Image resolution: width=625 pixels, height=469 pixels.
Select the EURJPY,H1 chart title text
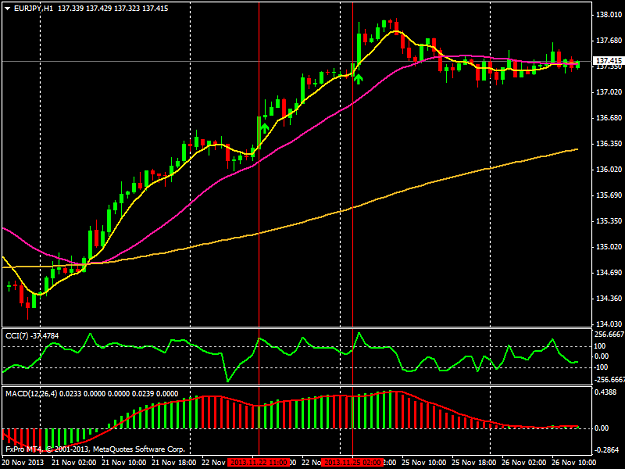[x=33, y=8]
